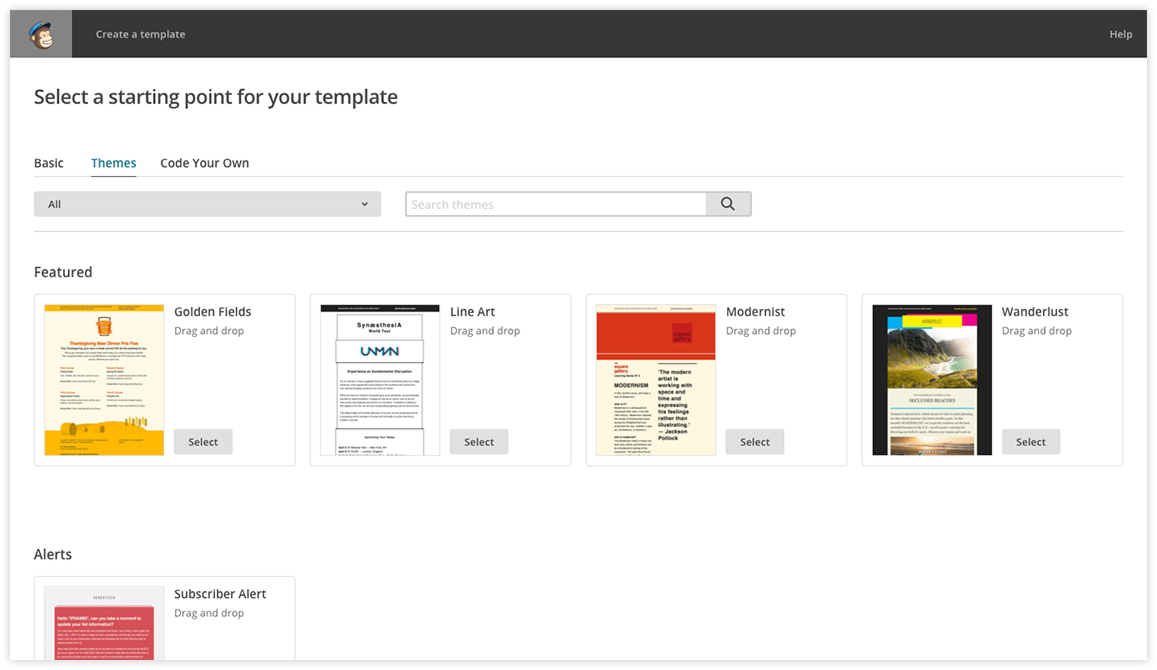Select the Modernist theme
Image resolution: width=1157 pixels, height=670 pixels.
pos(755,442)
